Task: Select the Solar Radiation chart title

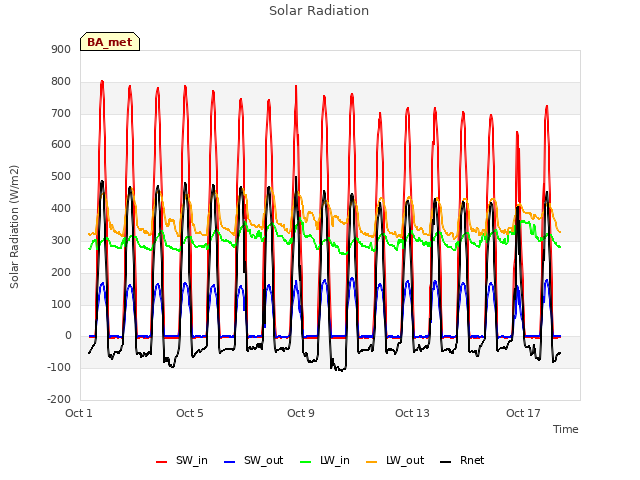Action: point(319,11)
